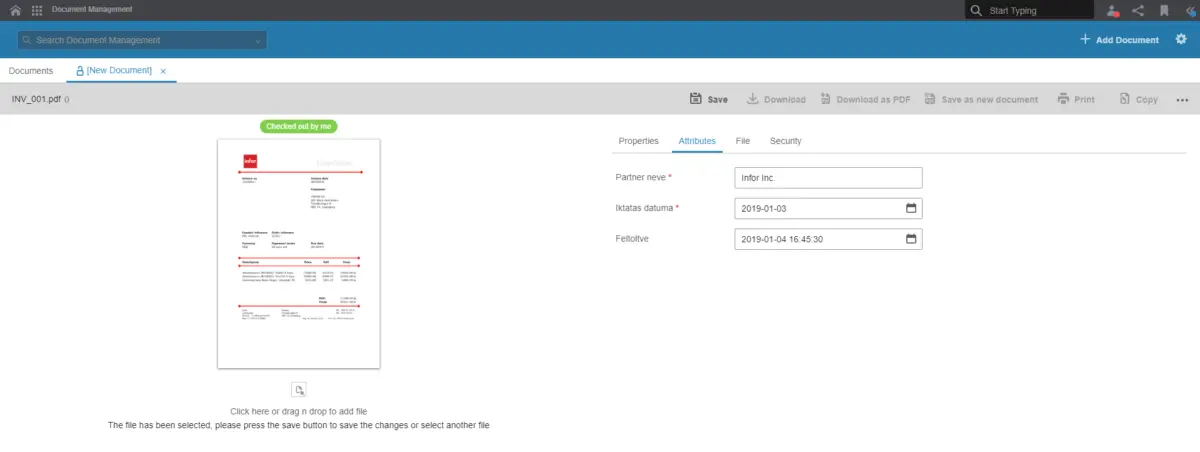Switch to the Security tab

pos(785,141)
